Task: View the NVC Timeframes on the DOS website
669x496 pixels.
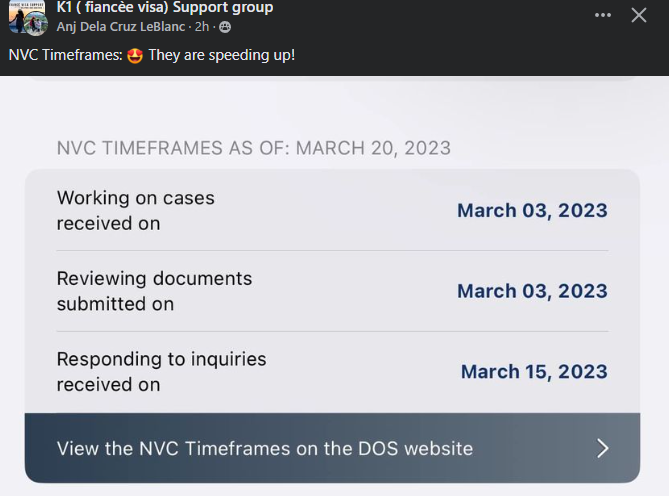Action: click(332, 448)
